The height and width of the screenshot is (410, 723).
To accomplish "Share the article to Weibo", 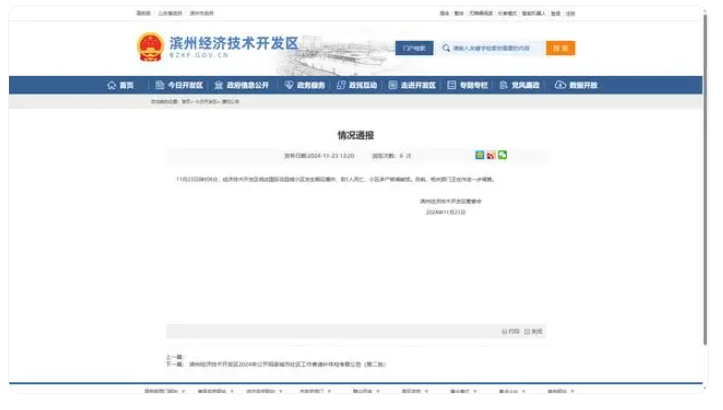I will (x=491, y=155).
